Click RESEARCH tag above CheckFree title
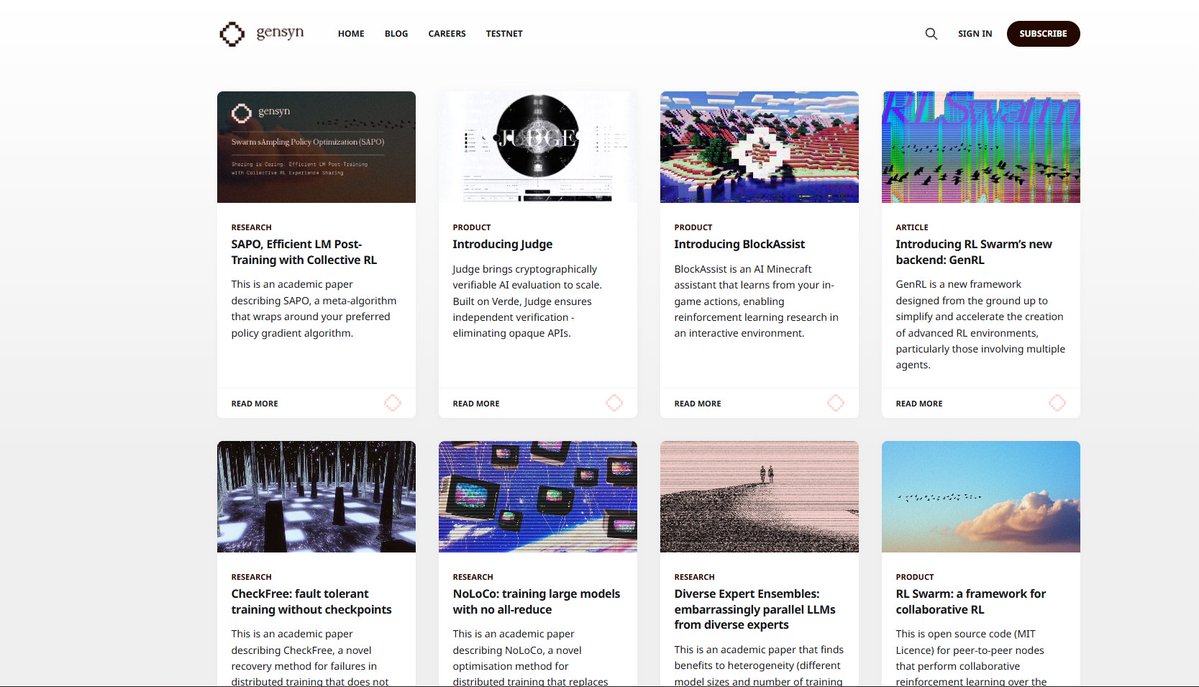This screenshot has height=687, width=1199. click(x=252, y=577)
